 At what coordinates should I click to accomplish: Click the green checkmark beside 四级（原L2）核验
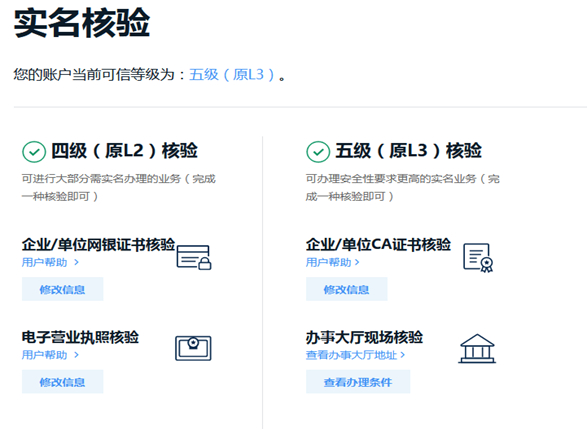[x=34, y=152]
